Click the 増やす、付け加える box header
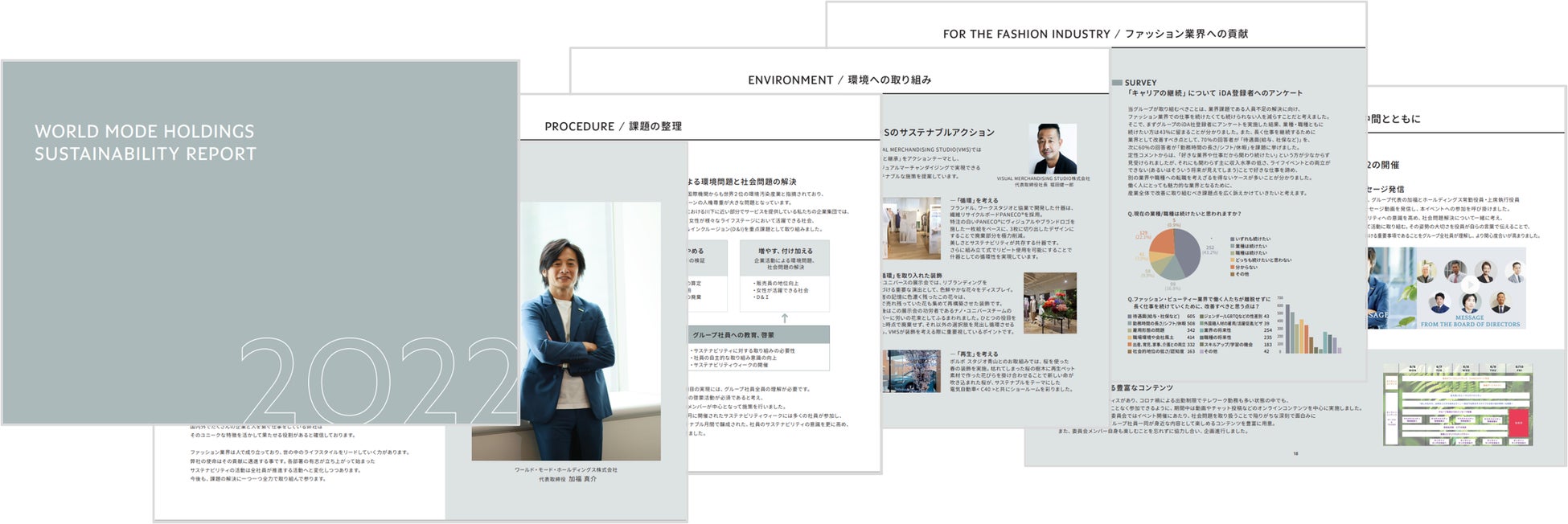 point(785,258)
